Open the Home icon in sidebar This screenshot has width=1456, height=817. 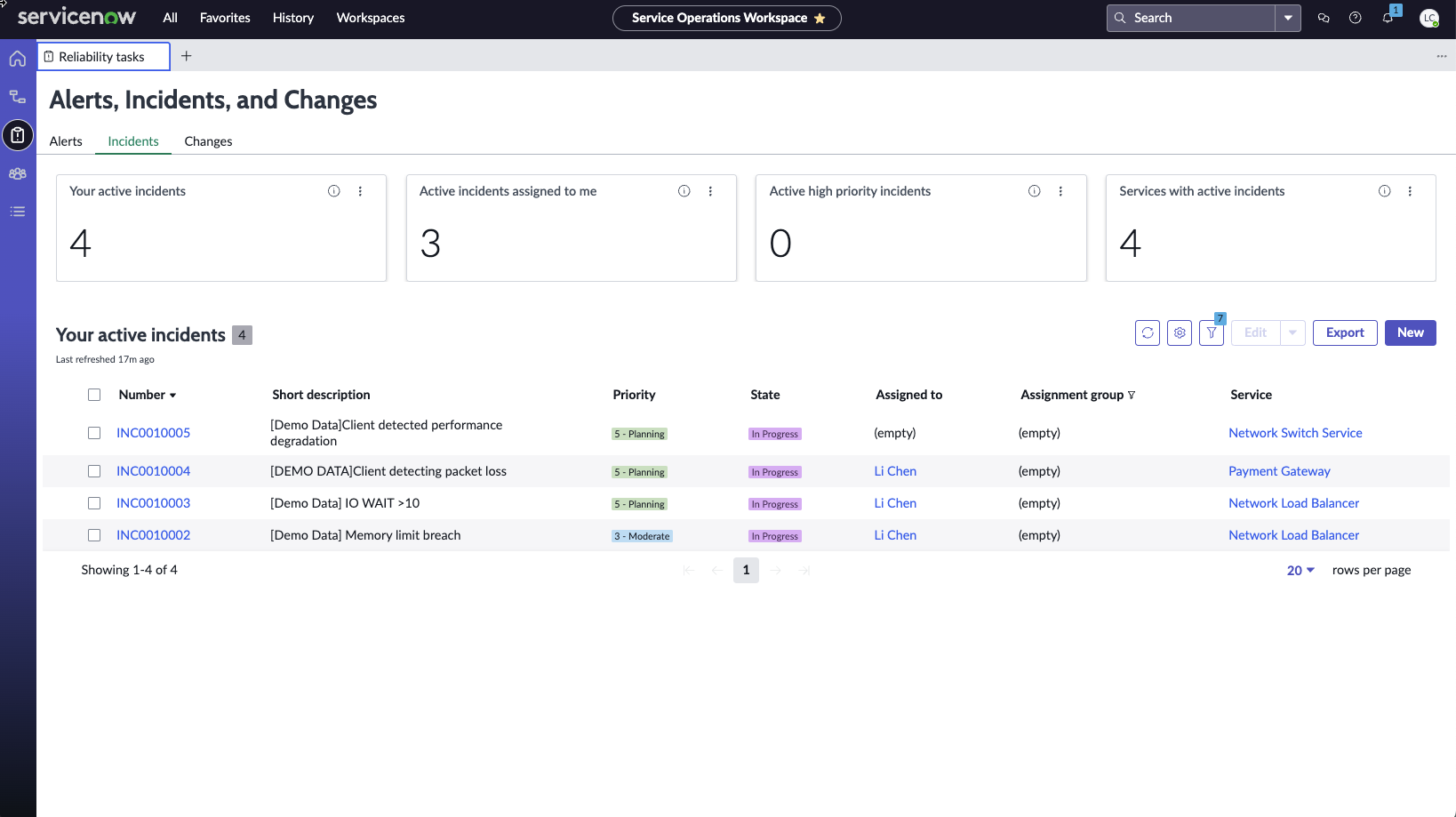(18, 59)
